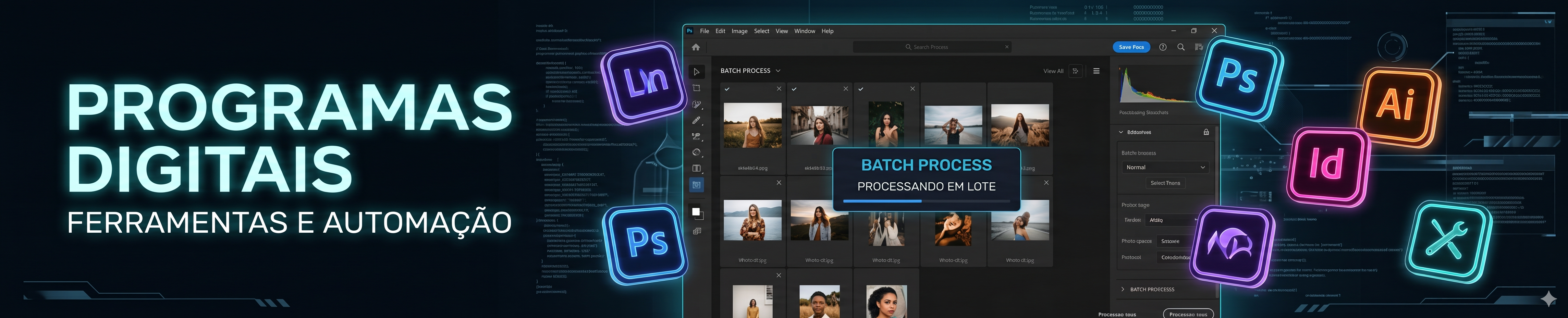Screen dimensions: 1568x318
Task: Click the Select Thons button
Action: click(x=1165, y=183)
